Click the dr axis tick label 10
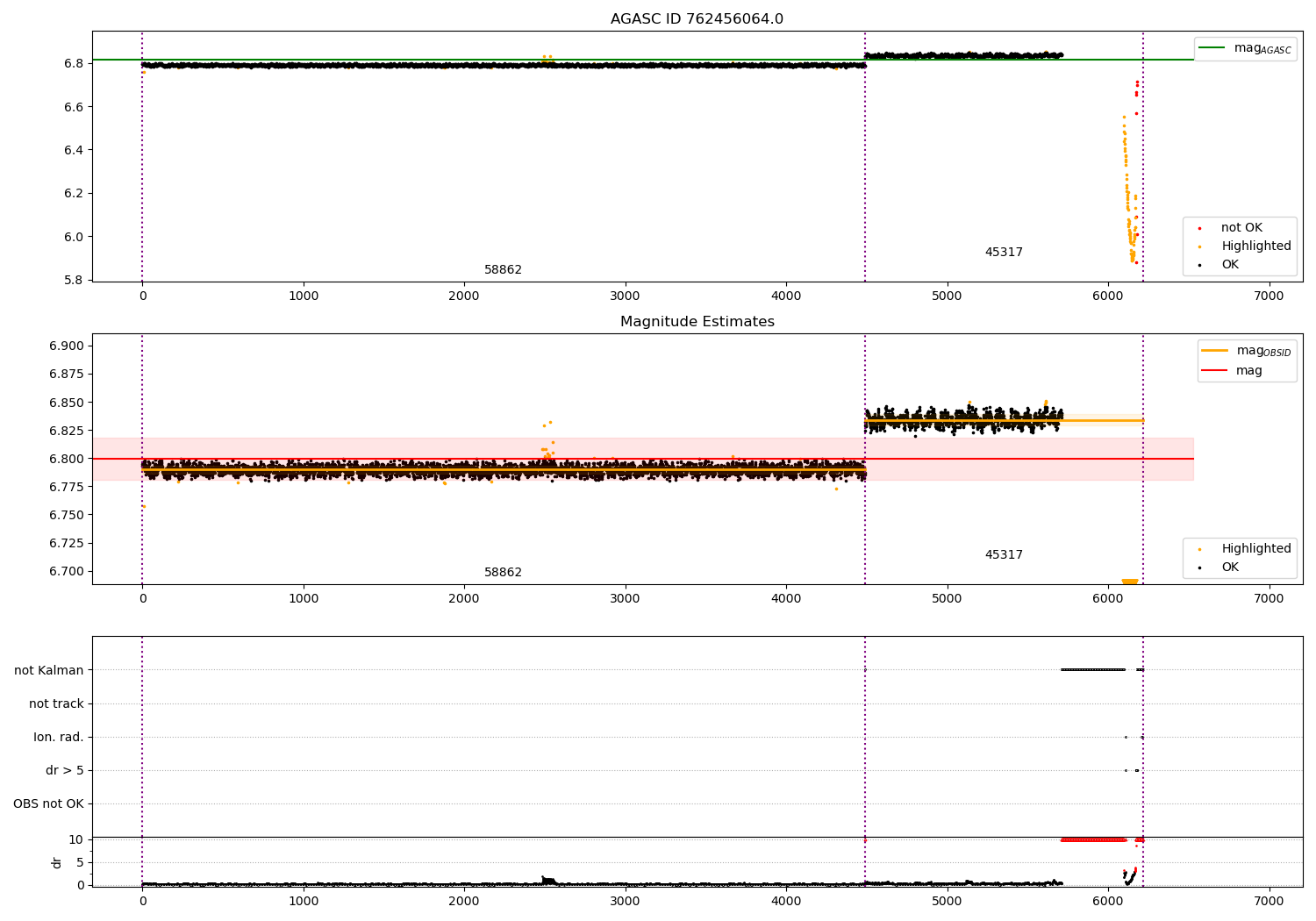Viewport: 1316px width, 921px height. (x=76, y=840)
